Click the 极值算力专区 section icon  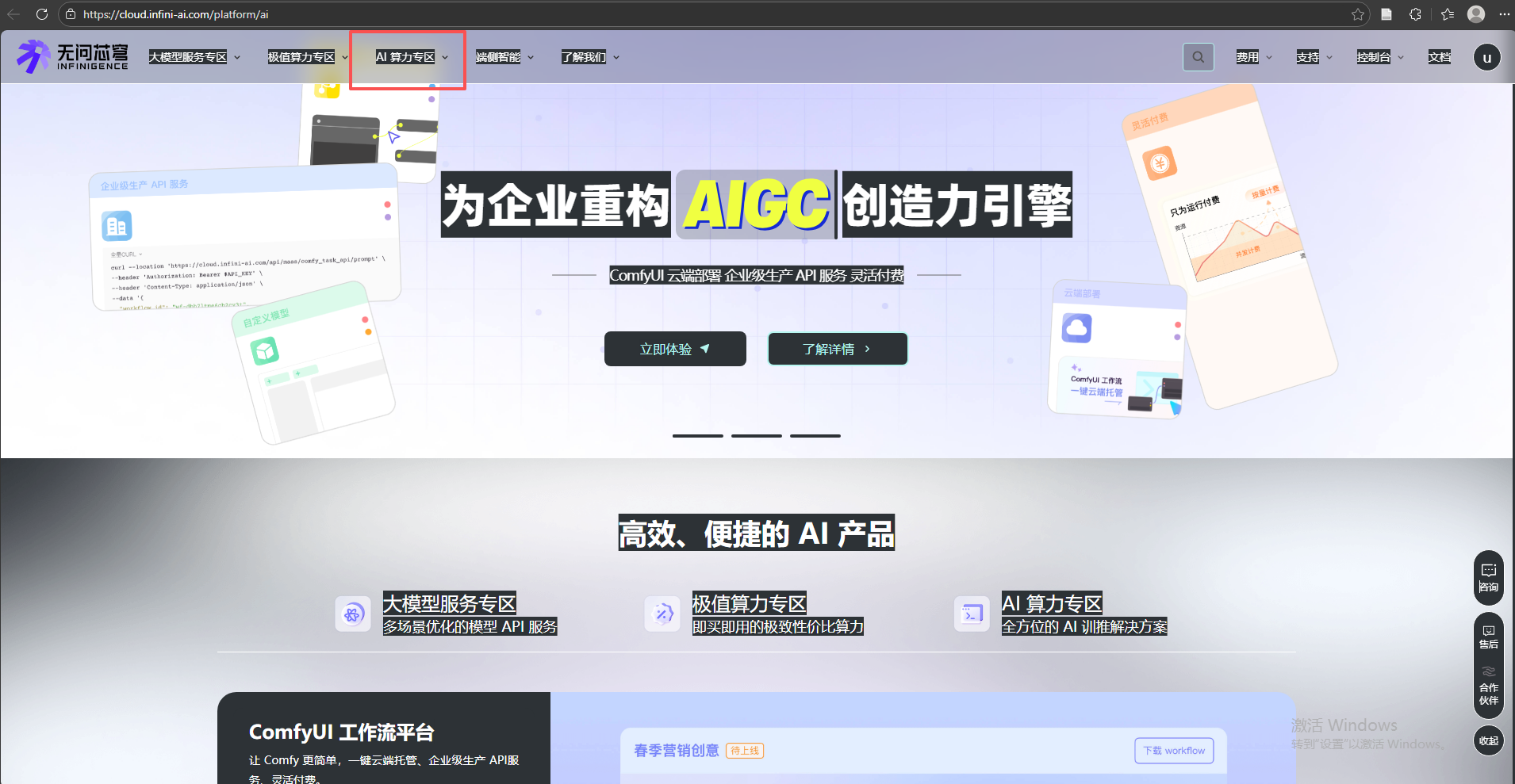[662, 614]
